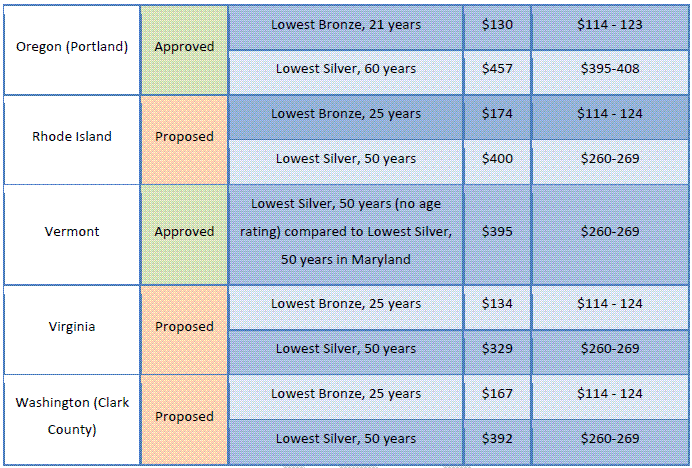Click the Approved status cell for Oregon
The width and height of the screenshot is (692, 468).
184,50
